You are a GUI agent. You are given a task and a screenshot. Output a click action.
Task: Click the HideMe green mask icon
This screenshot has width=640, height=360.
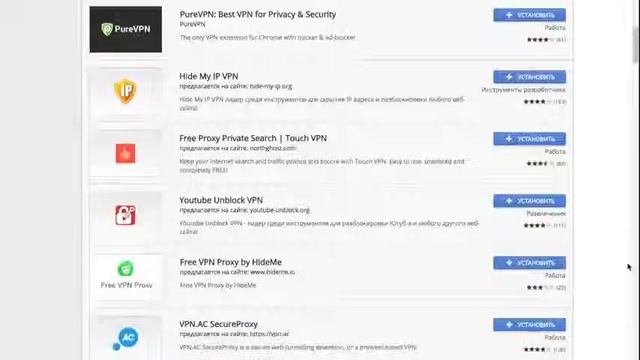pyautogui.click(x=126, y=269)
